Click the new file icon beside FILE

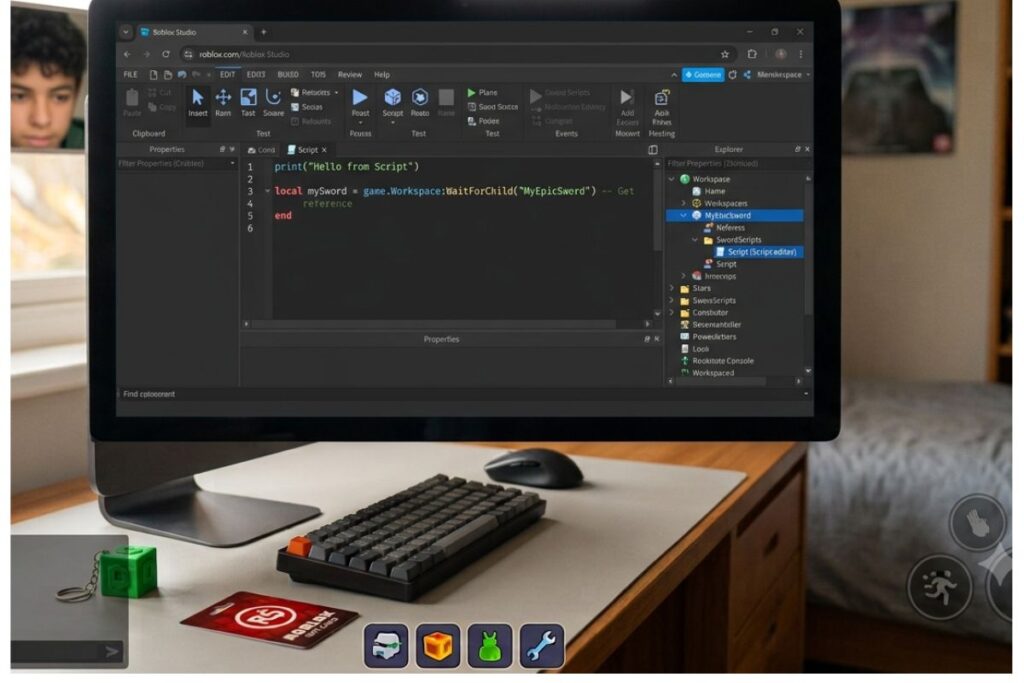click(x=153, y=75)
